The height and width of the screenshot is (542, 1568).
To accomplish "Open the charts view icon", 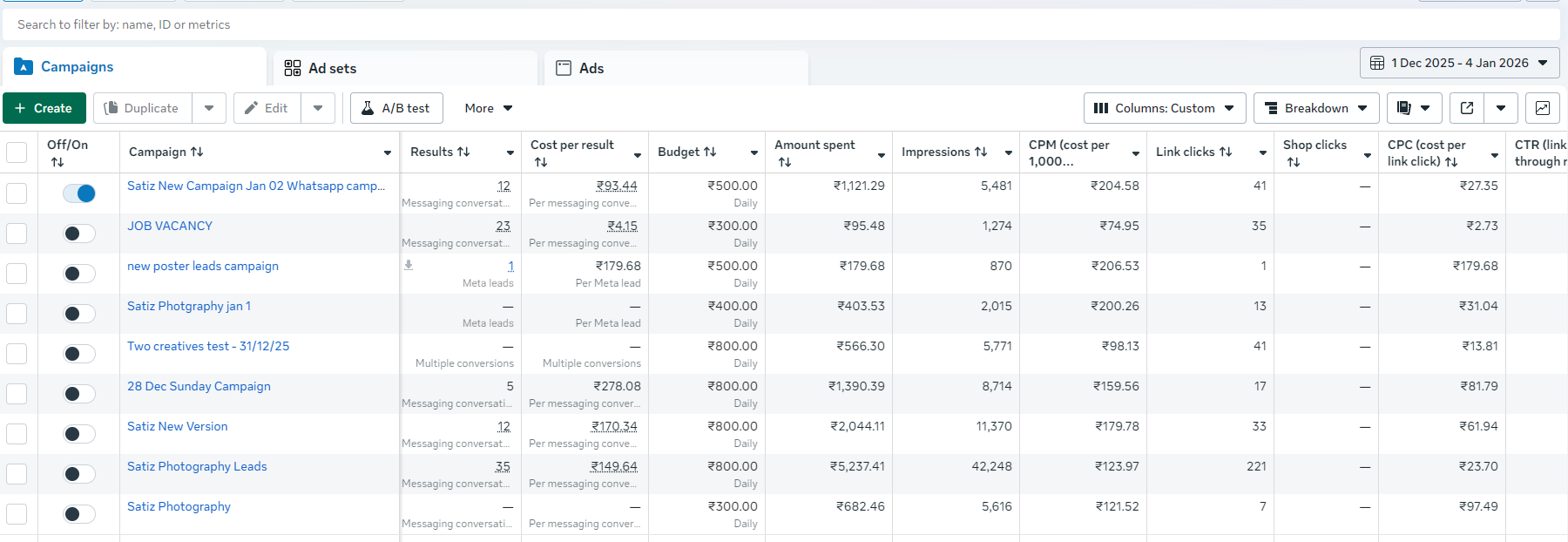I will [1542, 108].
